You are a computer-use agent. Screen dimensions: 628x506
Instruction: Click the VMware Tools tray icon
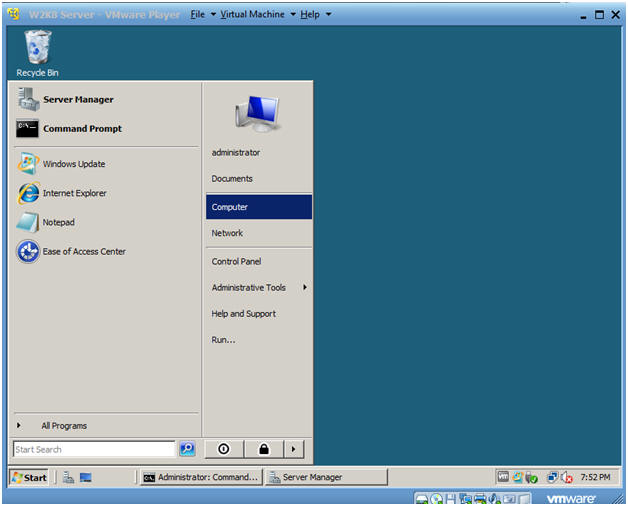coord(503,477)
